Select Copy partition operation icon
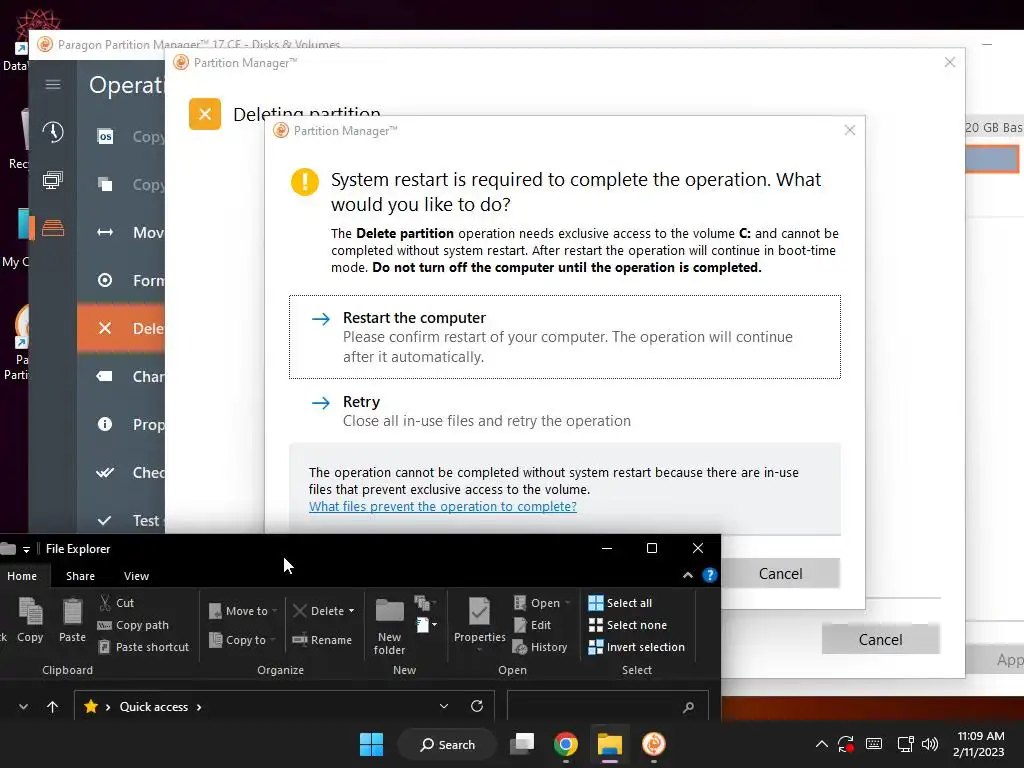Image resolution: width=1024 pixels, height=768 pixels. pyautogui.click(x=105, y=184)
